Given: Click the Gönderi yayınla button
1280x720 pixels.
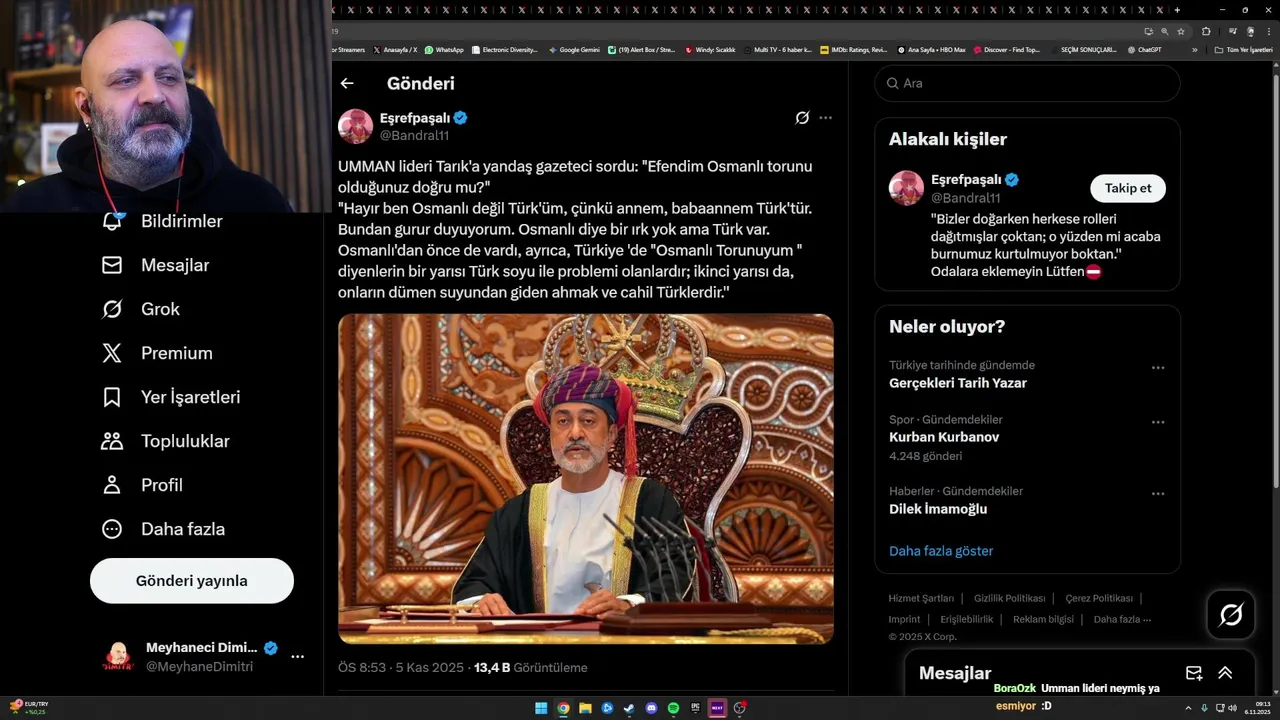Looking at the screenshot, I should click(192, 581).
